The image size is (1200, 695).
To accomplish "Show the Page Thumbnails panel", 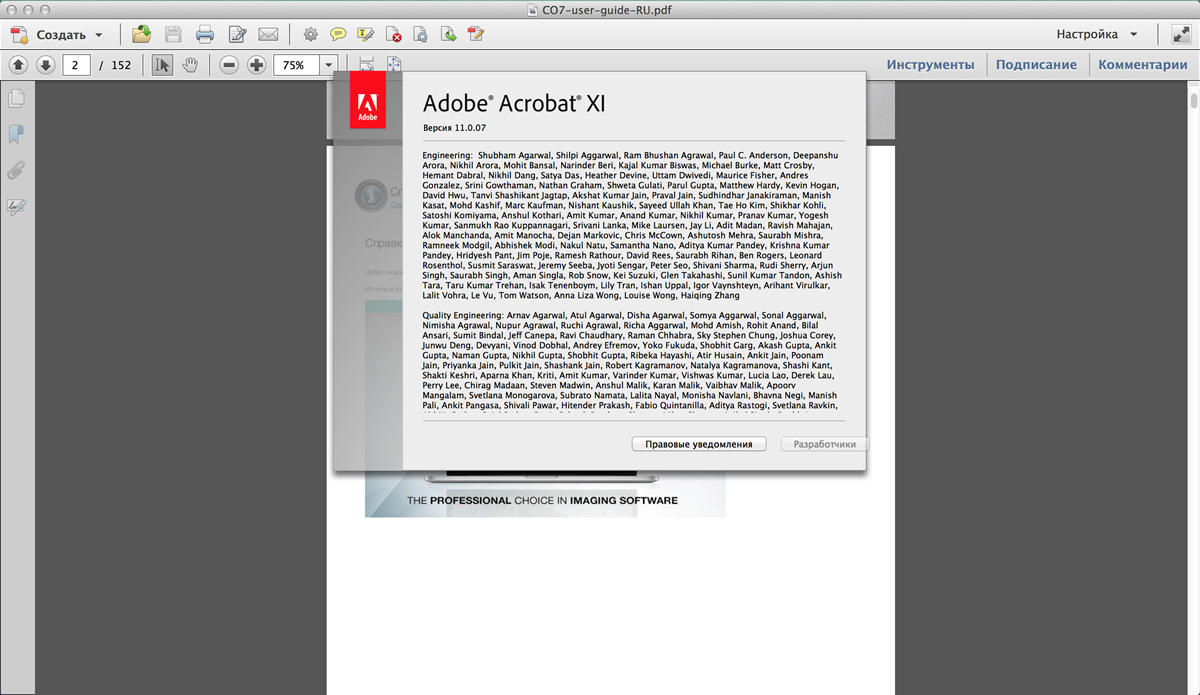I will [x=16, y=99].
